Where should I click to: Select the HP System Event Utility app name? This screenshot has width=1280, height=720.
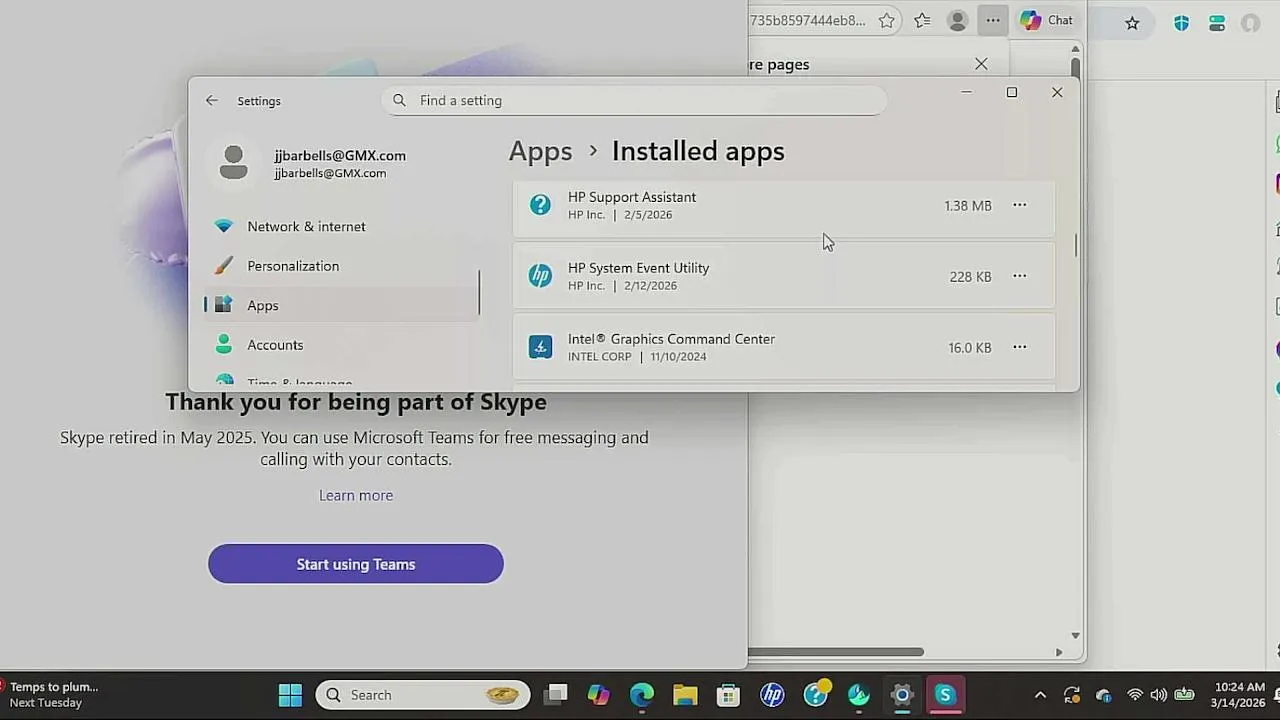[x=638, y=268]
